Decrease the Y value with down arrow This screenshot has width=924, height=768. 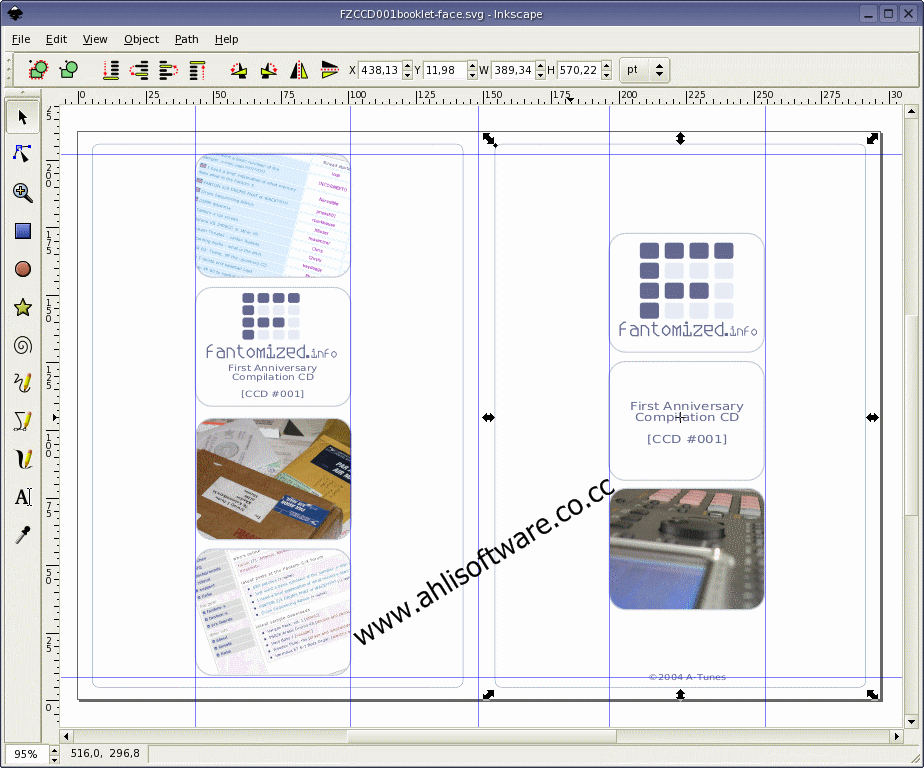tap(472, 75)
